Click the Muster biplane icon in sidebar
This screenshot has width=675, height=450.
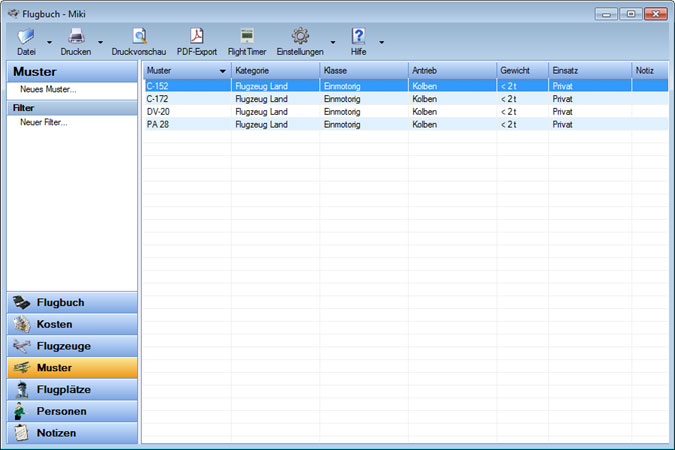pyautogui.click(x=22, y=368)
